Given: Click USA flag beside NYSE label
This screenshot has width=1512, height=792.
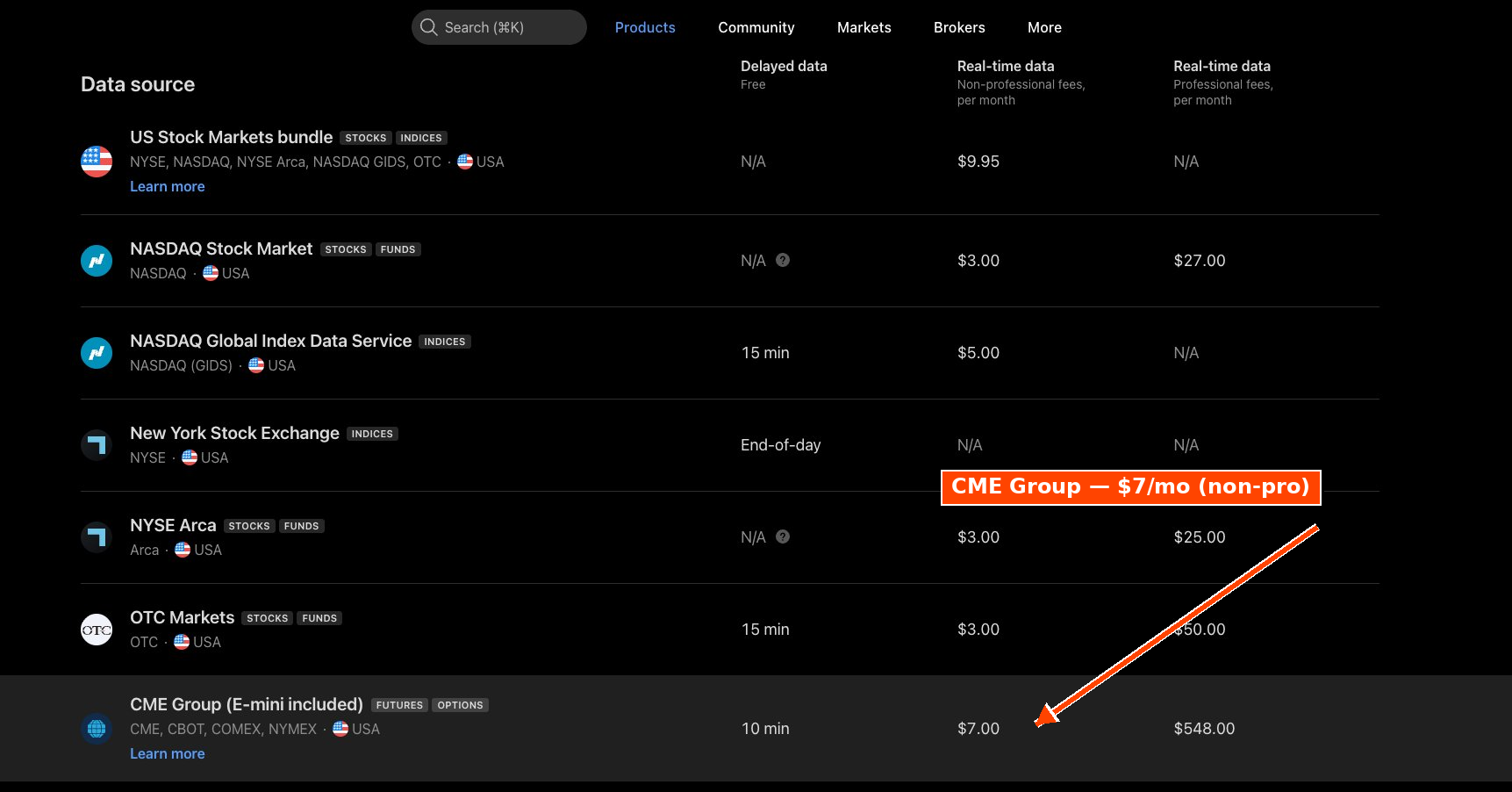Looking at the screenshot, I should [x=190, y=457].
